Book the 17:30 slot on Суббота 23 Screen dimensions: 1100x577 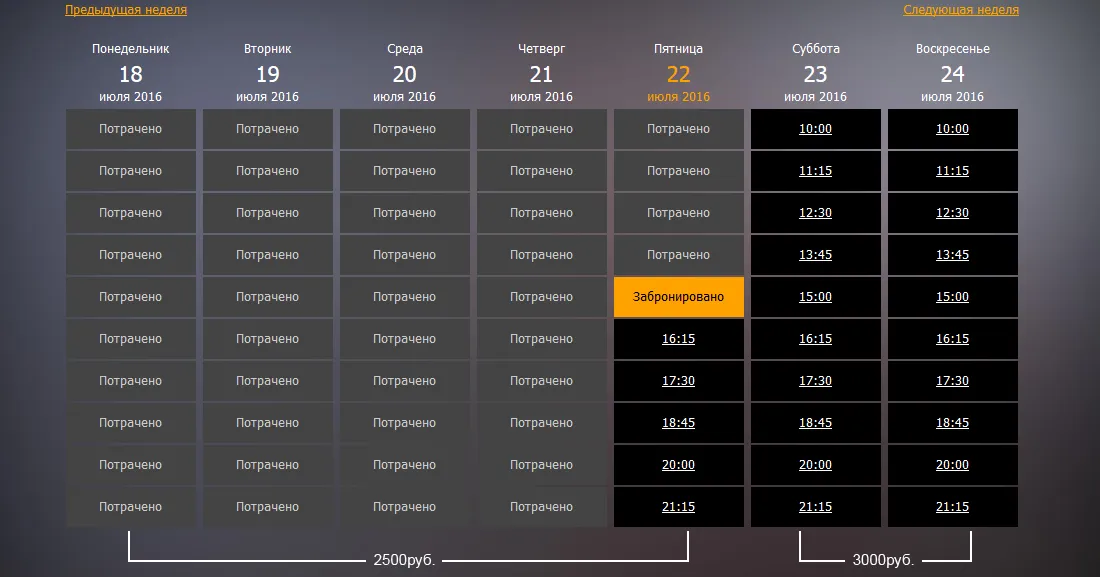[815, 381]
